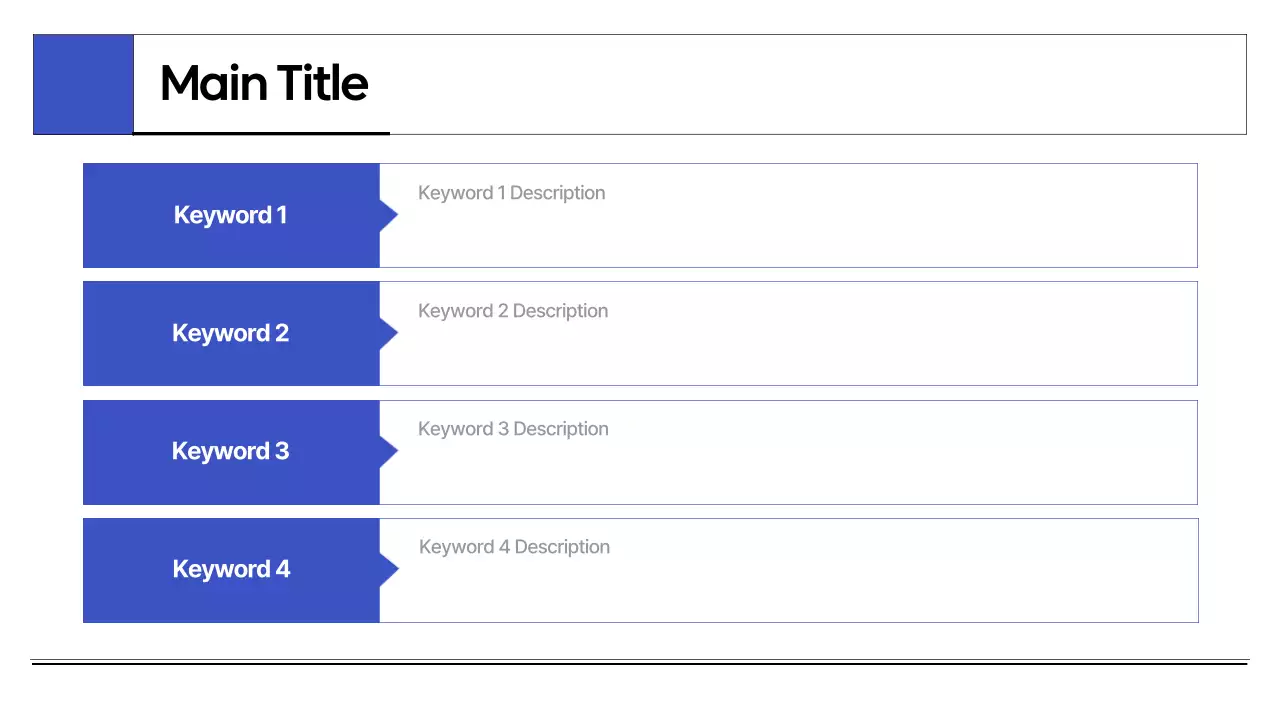Click the arrow pointer beside Keyword 1
1280x720 pixels.
[x=388, y=215]
